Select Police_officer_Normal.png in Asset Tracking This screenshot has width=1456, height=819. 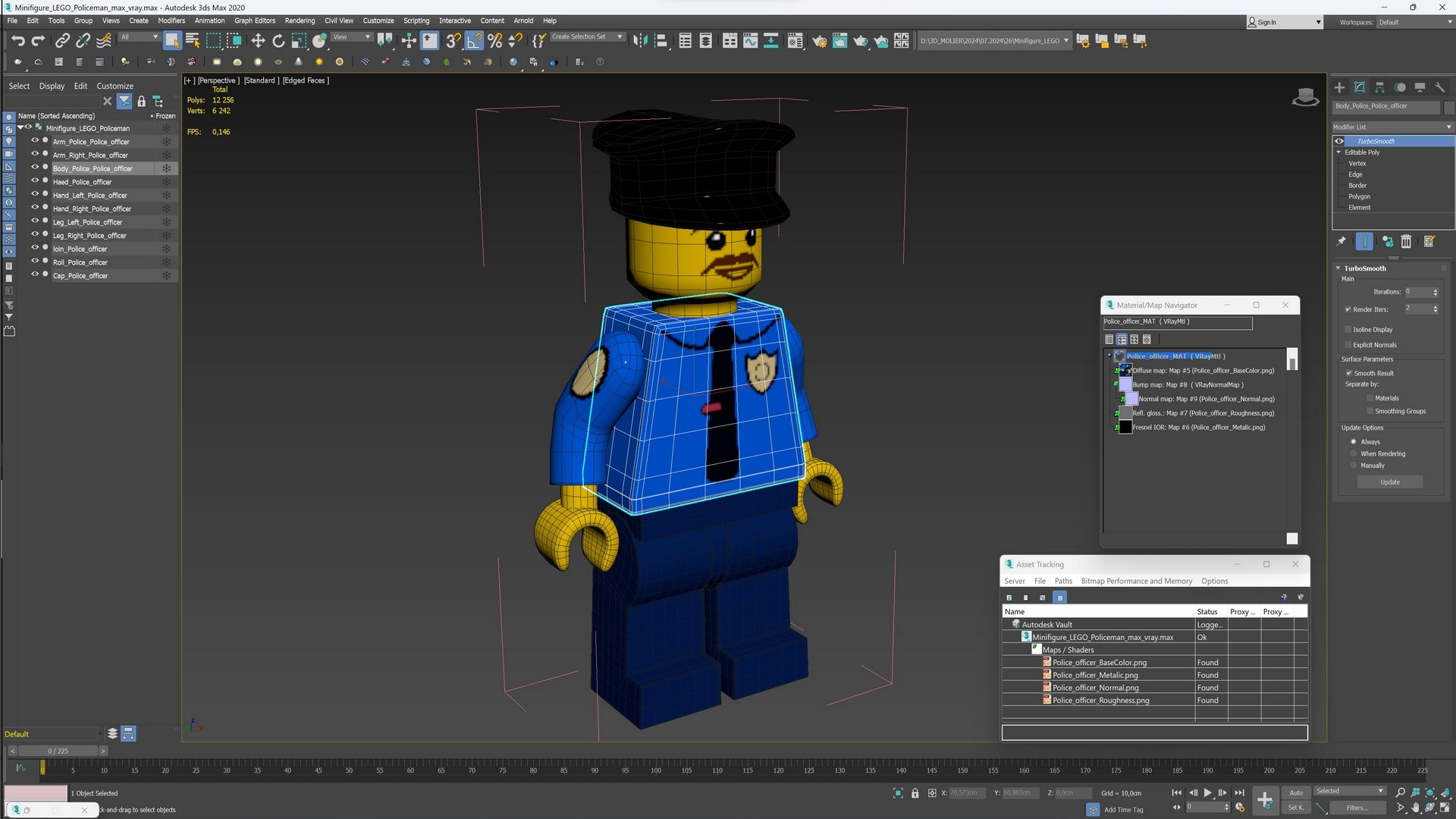1095,688
